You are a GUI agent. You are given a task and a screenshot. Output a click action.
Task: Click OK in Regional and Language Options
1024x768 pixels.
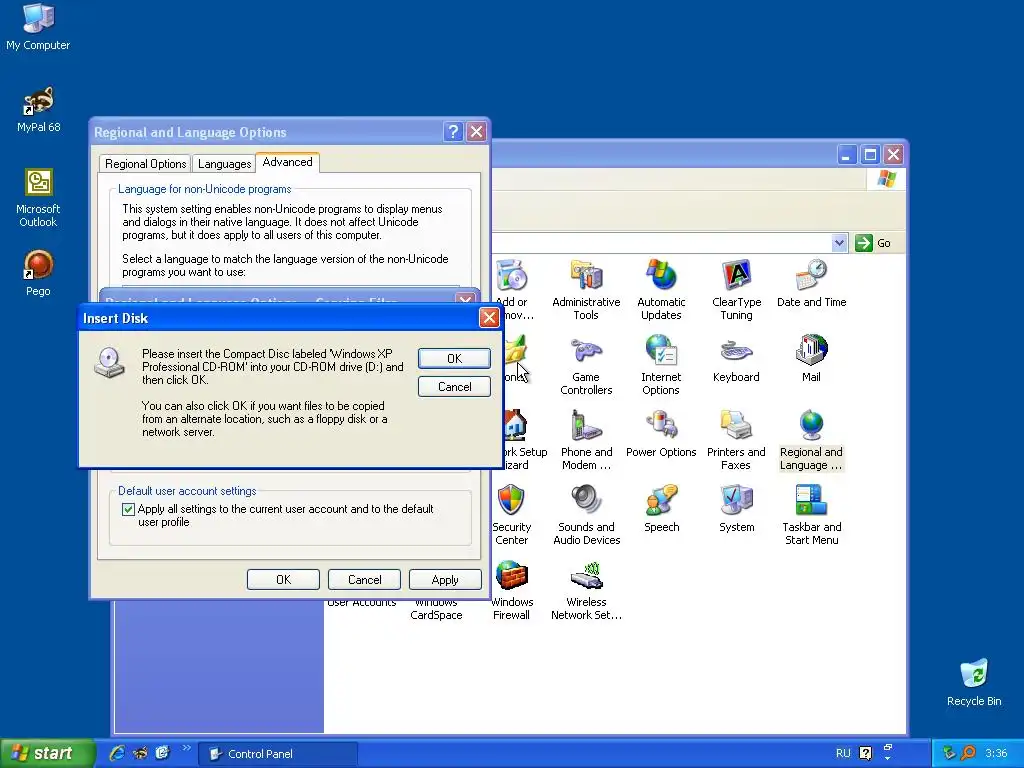[x=283, y=579]
